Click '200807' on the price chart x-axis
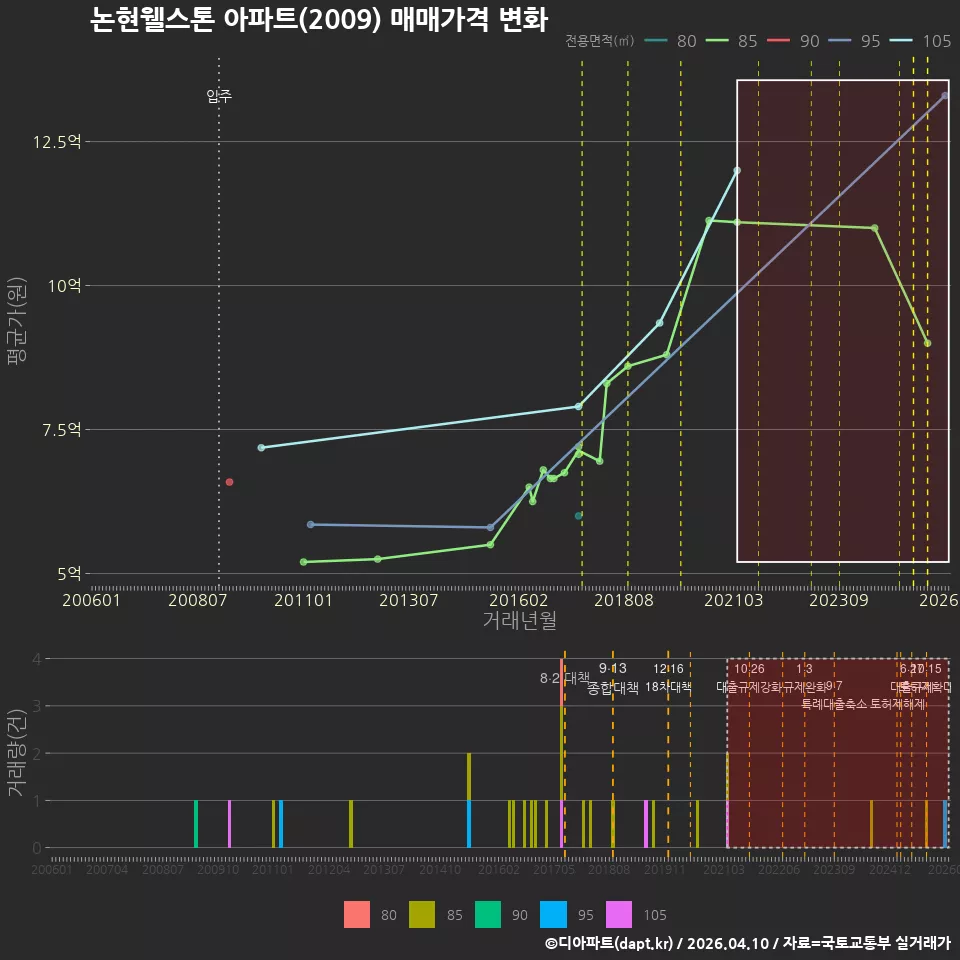This screenshot has width=960, height=960. [197, 600]
